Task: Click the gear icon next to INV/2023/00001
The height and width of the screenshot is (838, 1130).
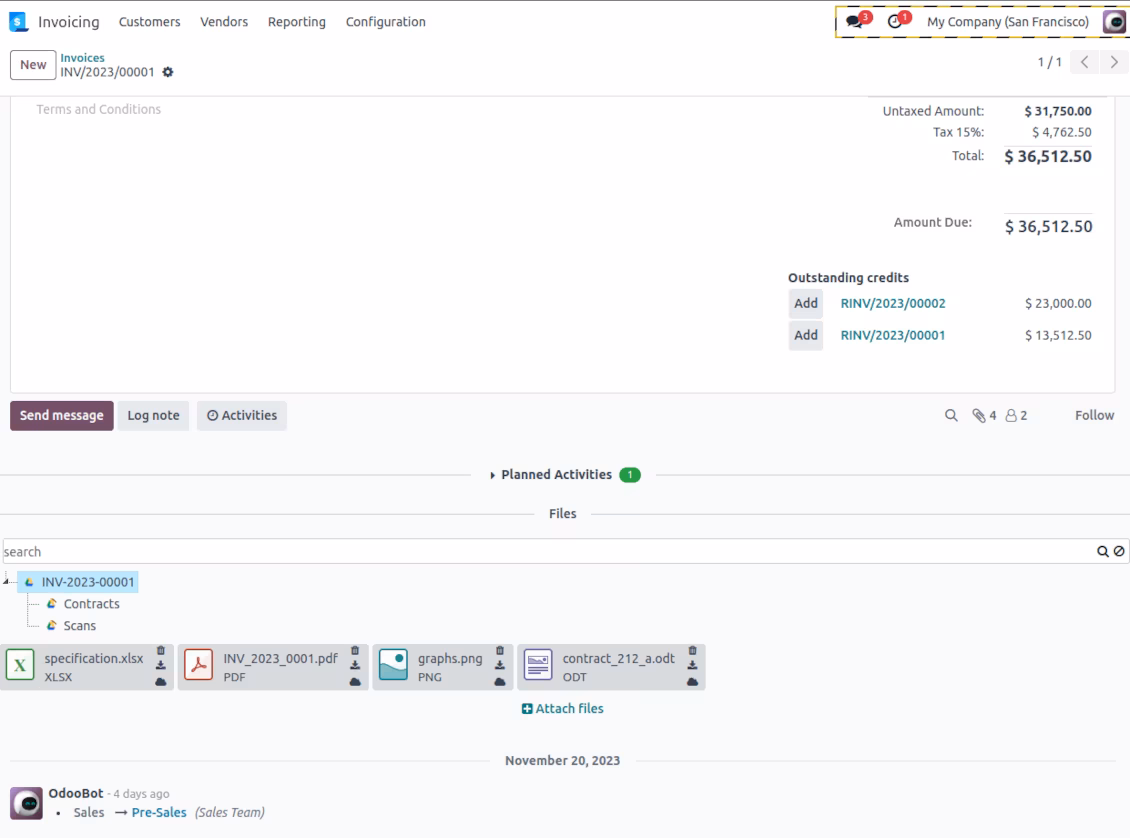Action: (x=168, y=72)
